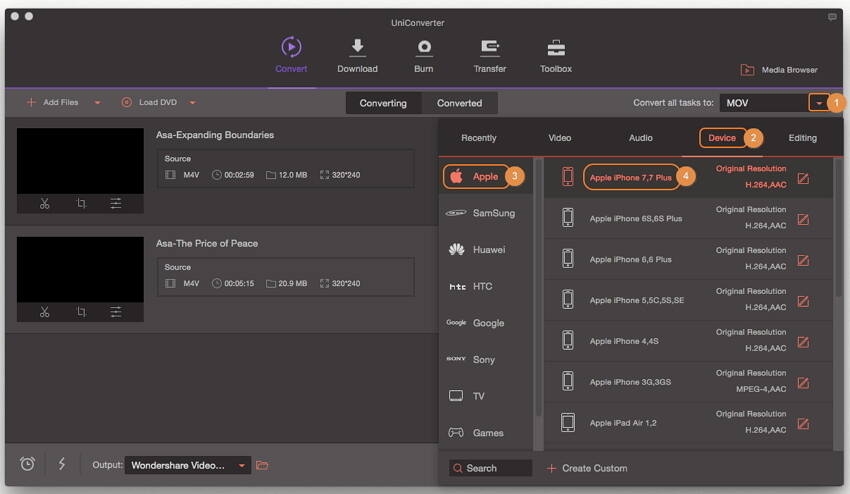Edit iPhone 6,6 Plus preset settings
The height and width of the screenshot is (494, 850).
(x=803, y=260)
